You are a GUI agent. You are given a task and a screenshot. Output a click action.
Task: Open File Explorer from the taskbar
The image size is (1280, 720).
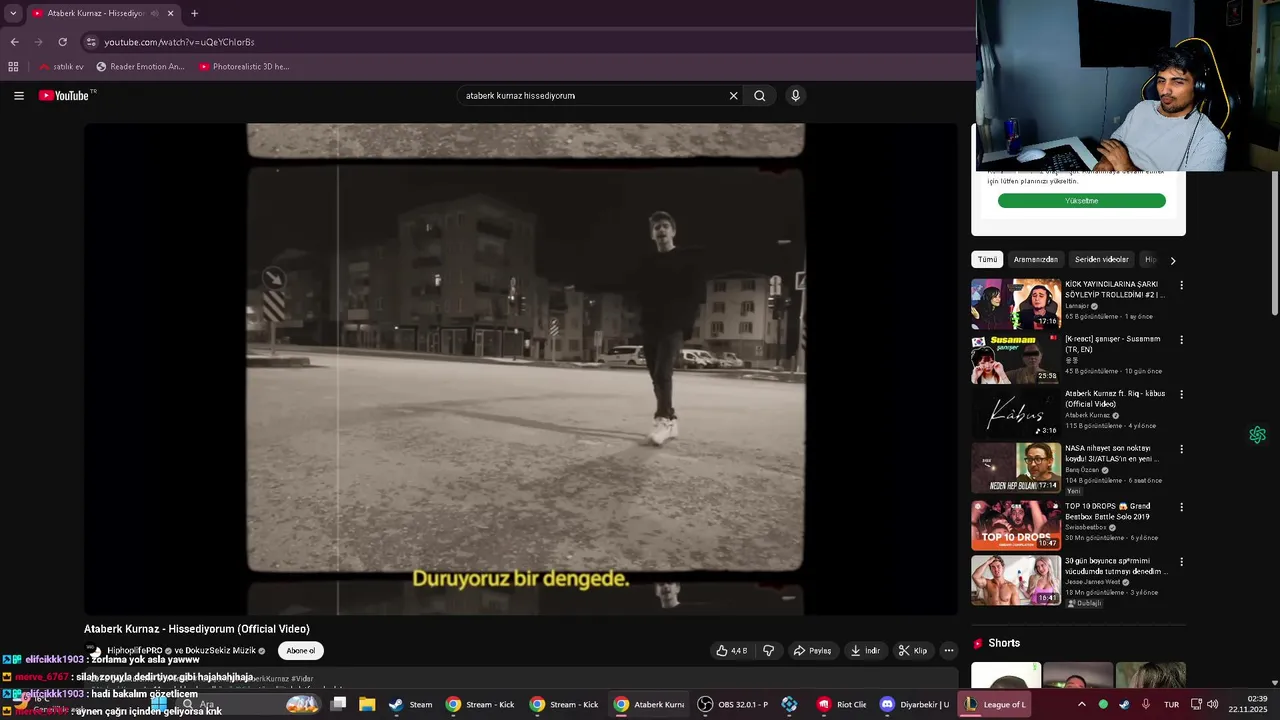367,704
